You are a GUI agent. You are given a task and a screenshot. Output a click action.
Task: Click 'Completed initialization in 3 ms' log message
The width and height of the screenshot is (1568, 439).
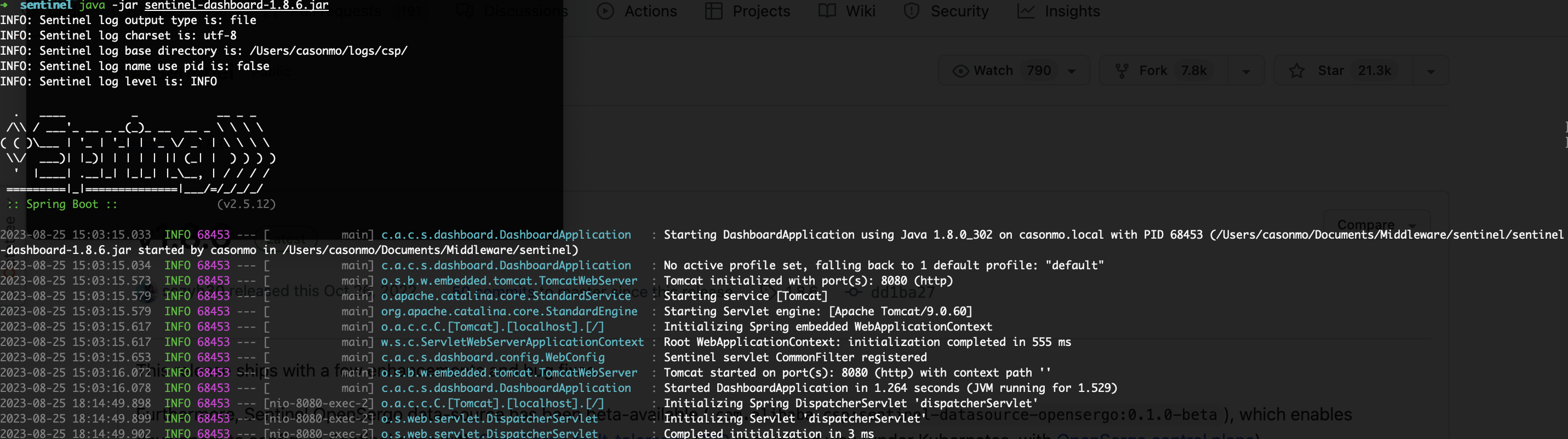coord(769,433)
